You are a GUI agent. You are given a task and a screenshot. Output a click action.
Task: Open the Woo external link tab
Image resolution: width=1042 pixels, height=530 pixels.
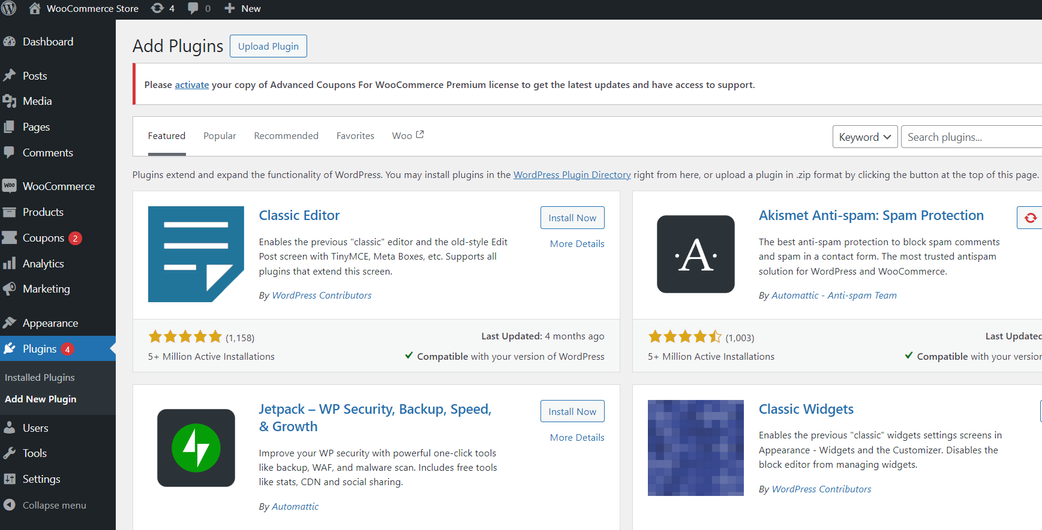coord(407,136)
